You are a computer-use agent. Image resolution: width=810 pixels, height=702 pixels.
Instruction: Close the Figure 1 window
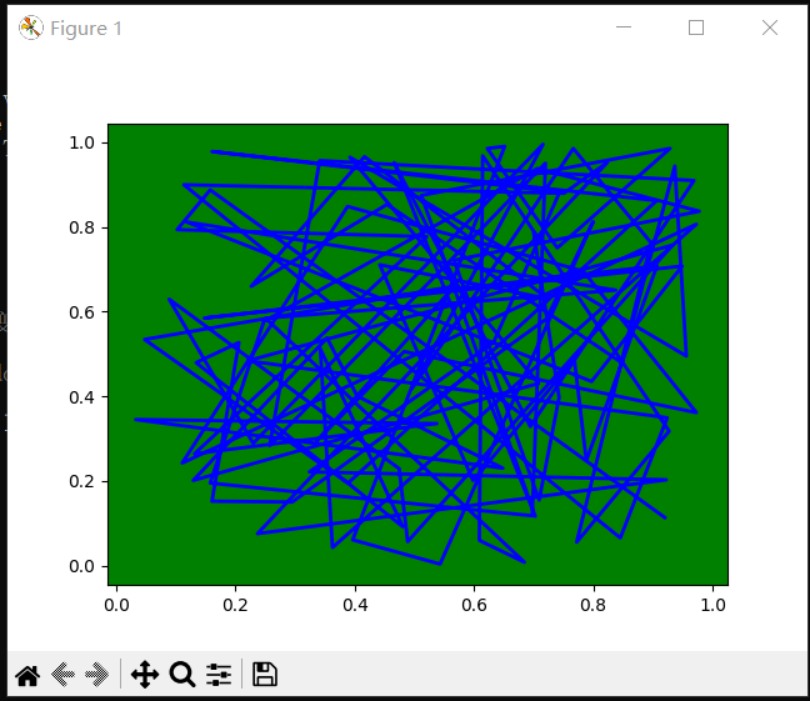tap(770, 27)
